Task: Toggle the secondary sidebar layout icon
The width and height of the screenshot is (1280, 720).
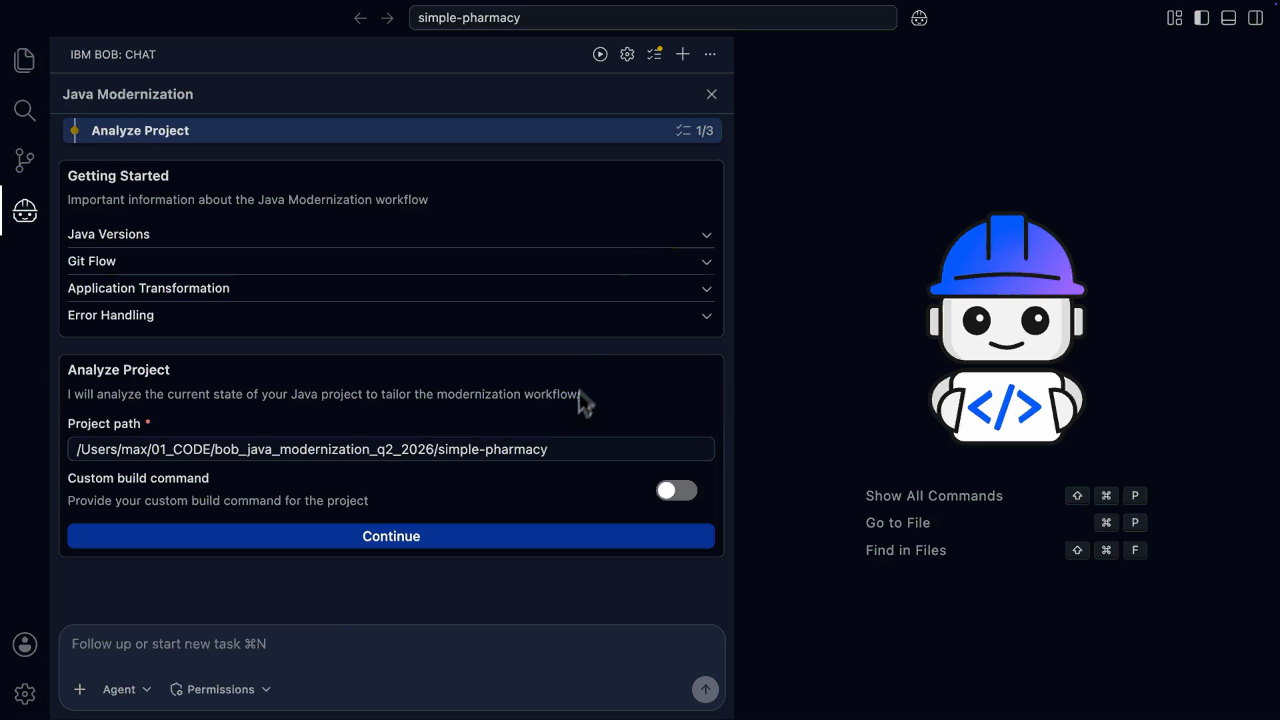Action: click(x=1256, y=18)
